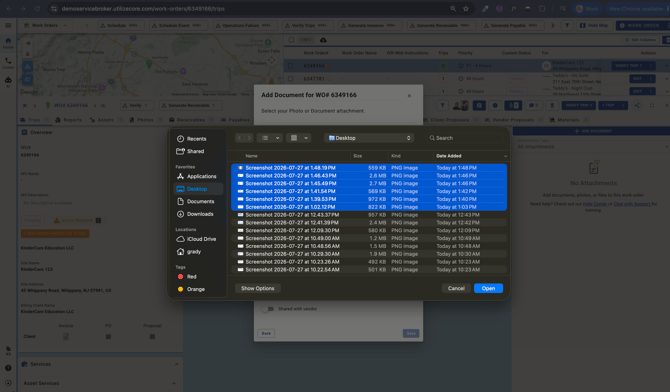Select Screenshot at 10.49.00 AM file
670x392 pixels.
[369, 238]
